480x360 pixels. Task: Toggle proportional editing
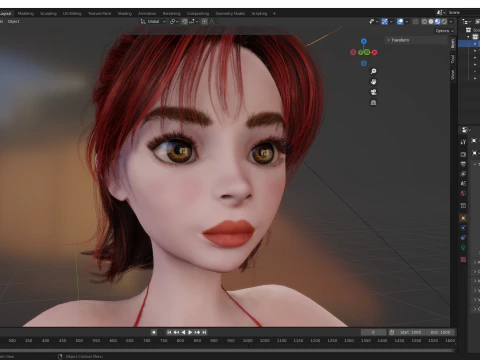click(x=204, y=22)
